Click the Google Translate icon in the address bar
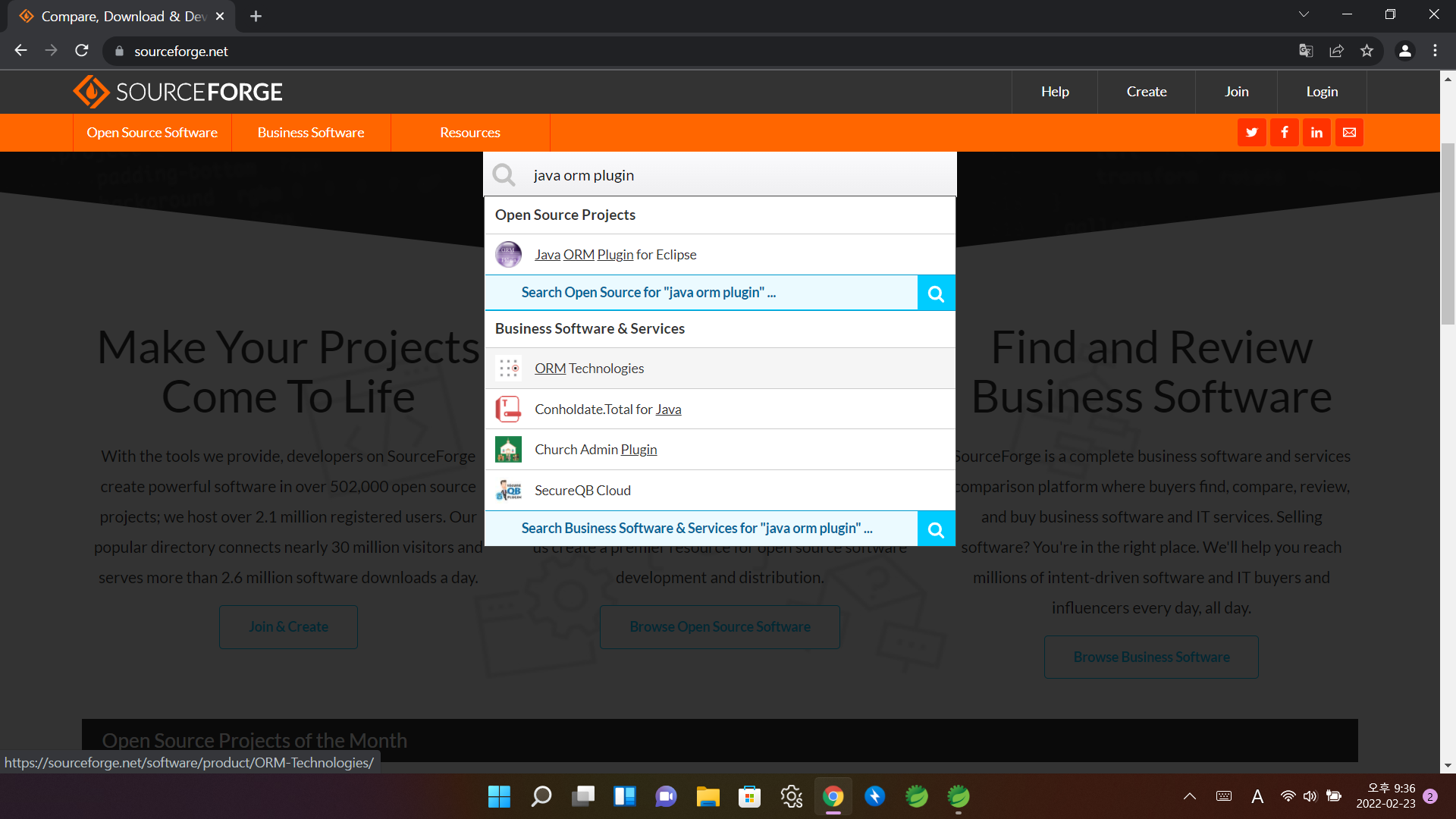1456x819 pixels. (x=1306, y=51)
